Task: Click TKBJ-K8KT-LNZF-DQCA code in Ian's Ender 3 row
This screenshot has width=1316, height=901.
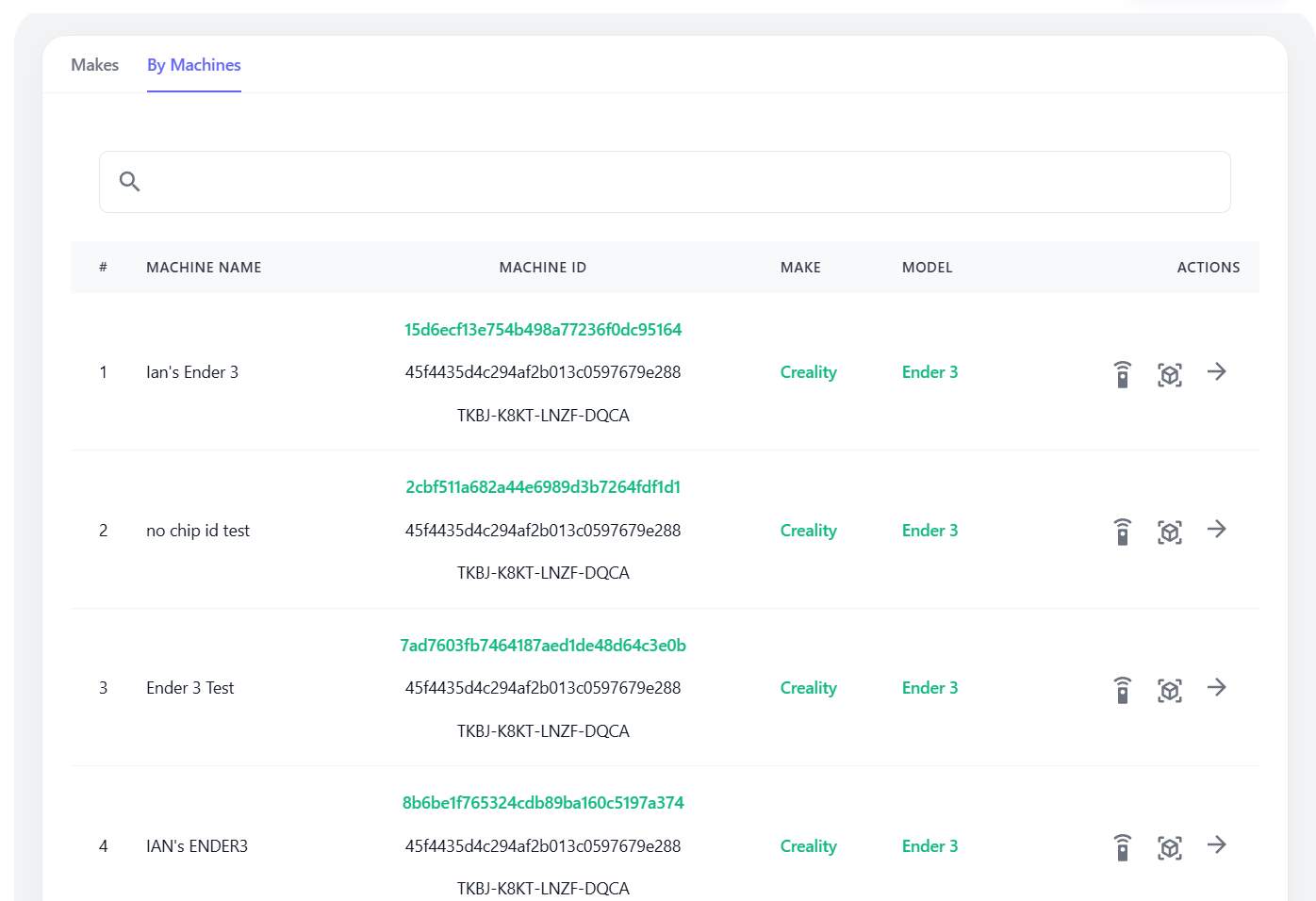Action: pos(543,416)
